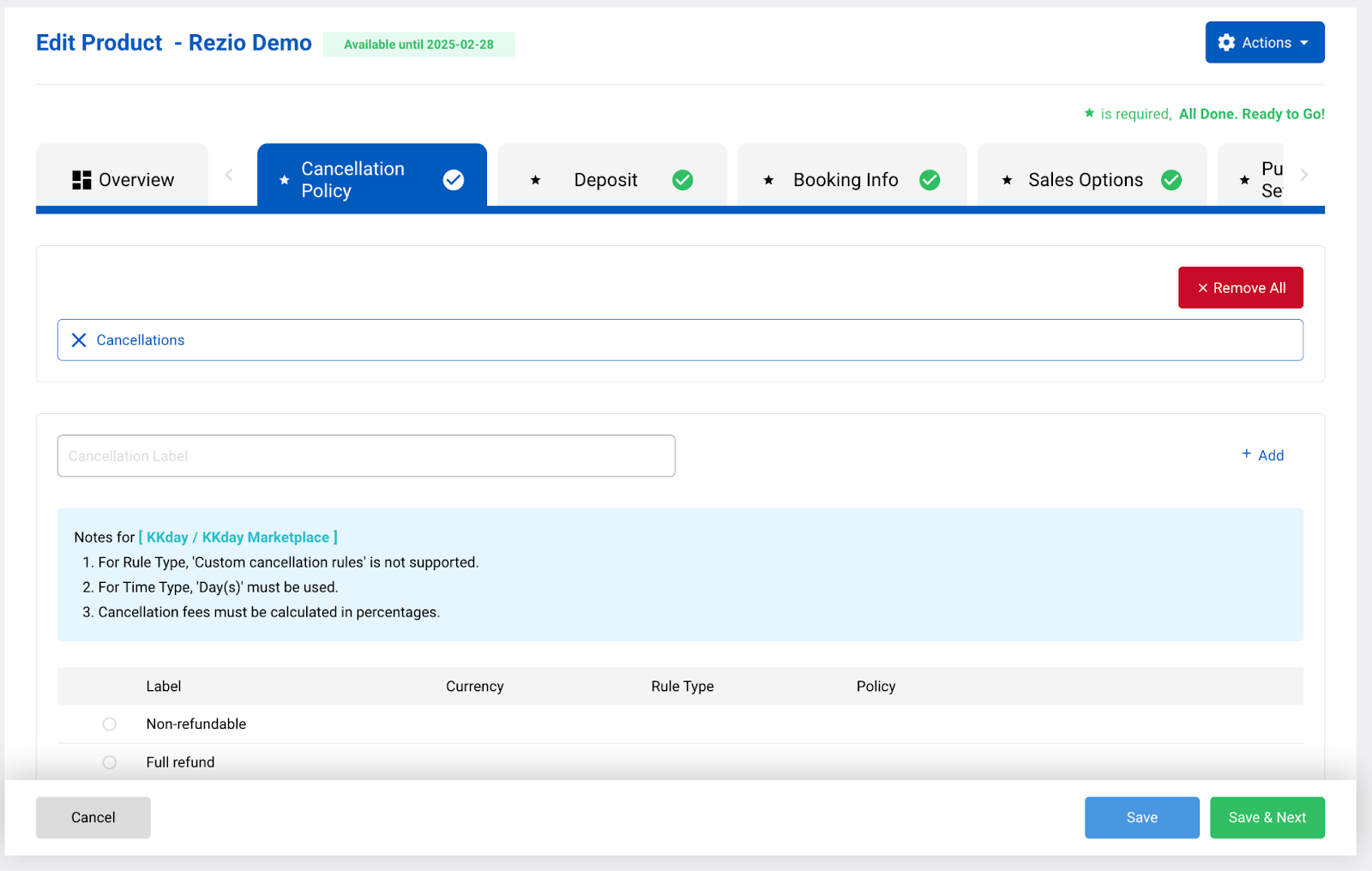Click the Full refund row label
The image size is (1372, 871).
click(181, 762)
